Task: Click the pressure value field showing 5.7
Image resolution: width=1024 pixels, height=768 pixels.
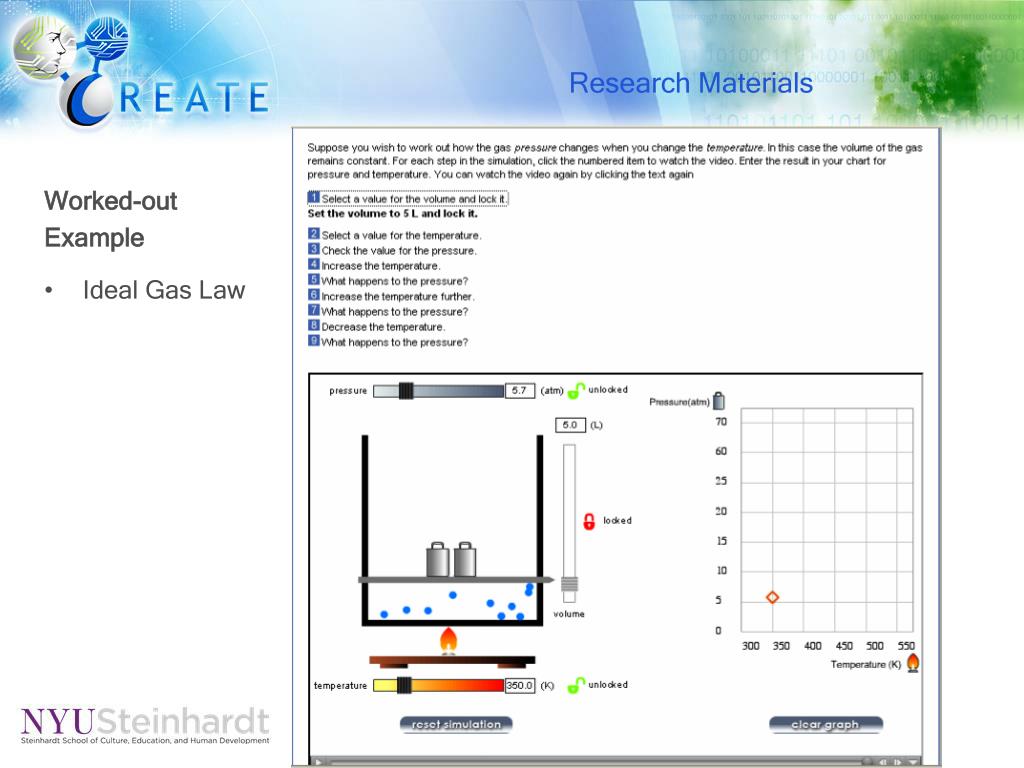Action: tap(520, 391)
